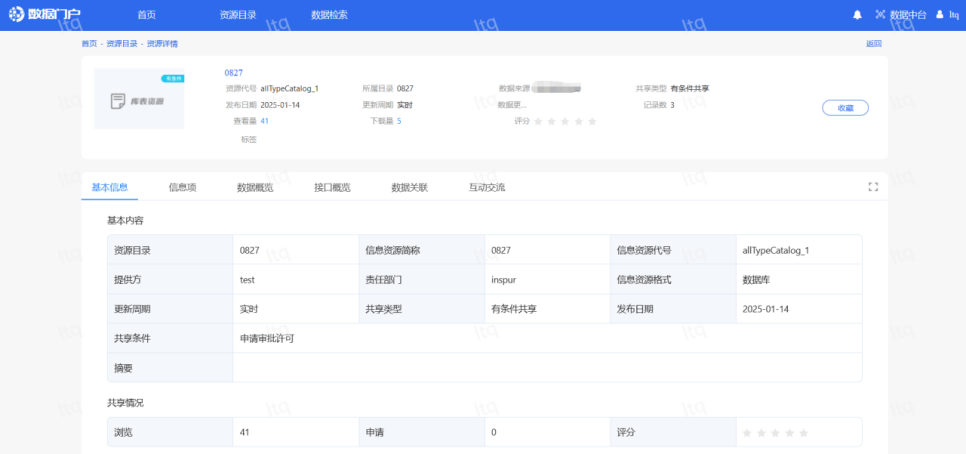Expand the info panel to fullscreen
This screenshot has width=966, height=454.
[x=873, y=187]
